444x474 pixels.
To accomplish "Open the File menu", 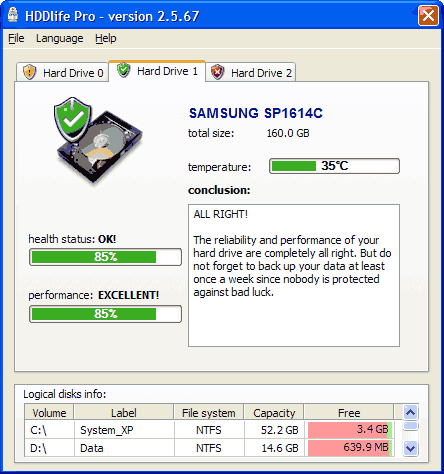I will pyautogui.click(x=16, y=38).
